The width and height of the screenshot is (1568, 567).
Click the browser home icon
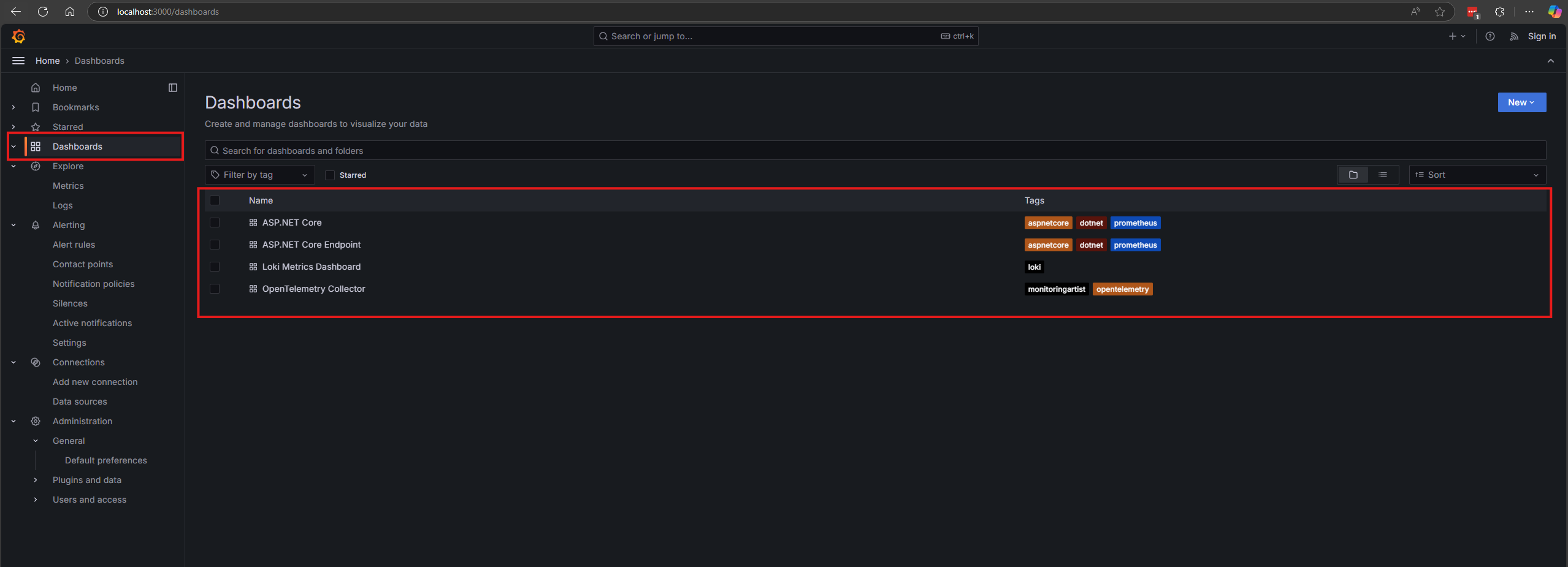[70, 12]
